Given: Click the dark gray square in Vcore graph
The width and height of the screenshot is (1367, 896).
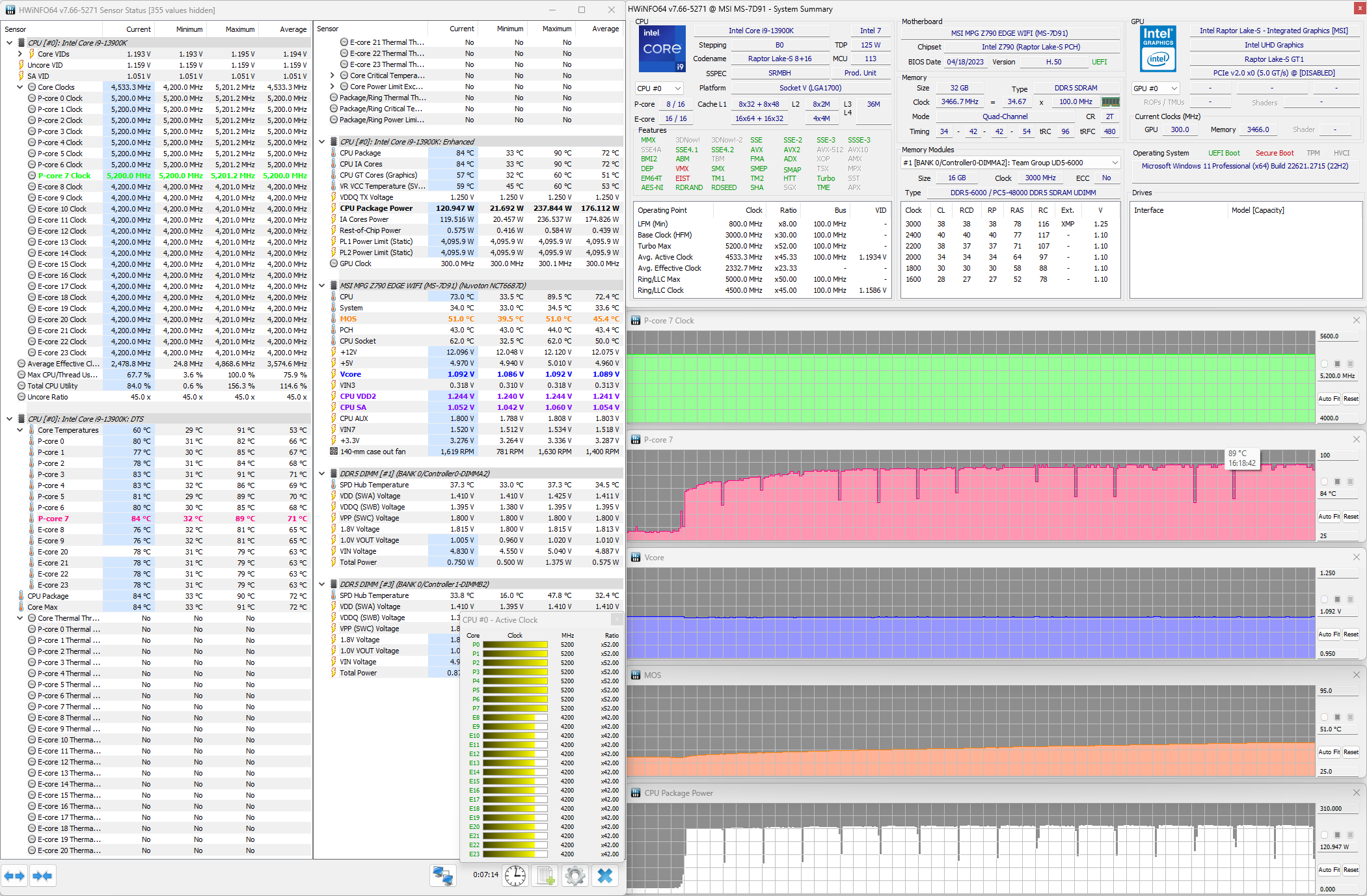Looking at the screenshot, I should pos(1337,599).
